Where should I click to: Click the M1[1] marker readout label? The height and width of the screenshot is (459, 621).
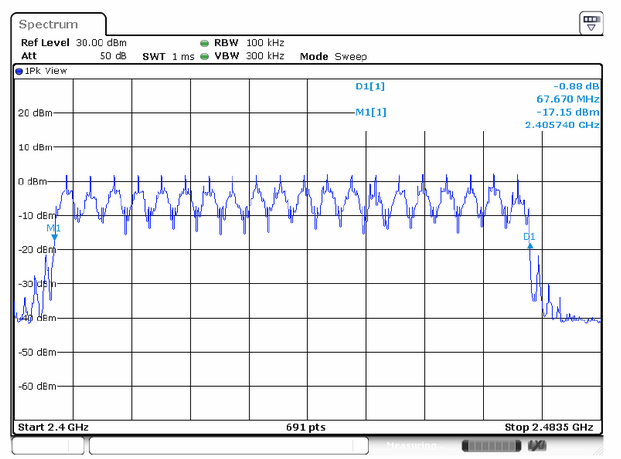tap(370, 113)
